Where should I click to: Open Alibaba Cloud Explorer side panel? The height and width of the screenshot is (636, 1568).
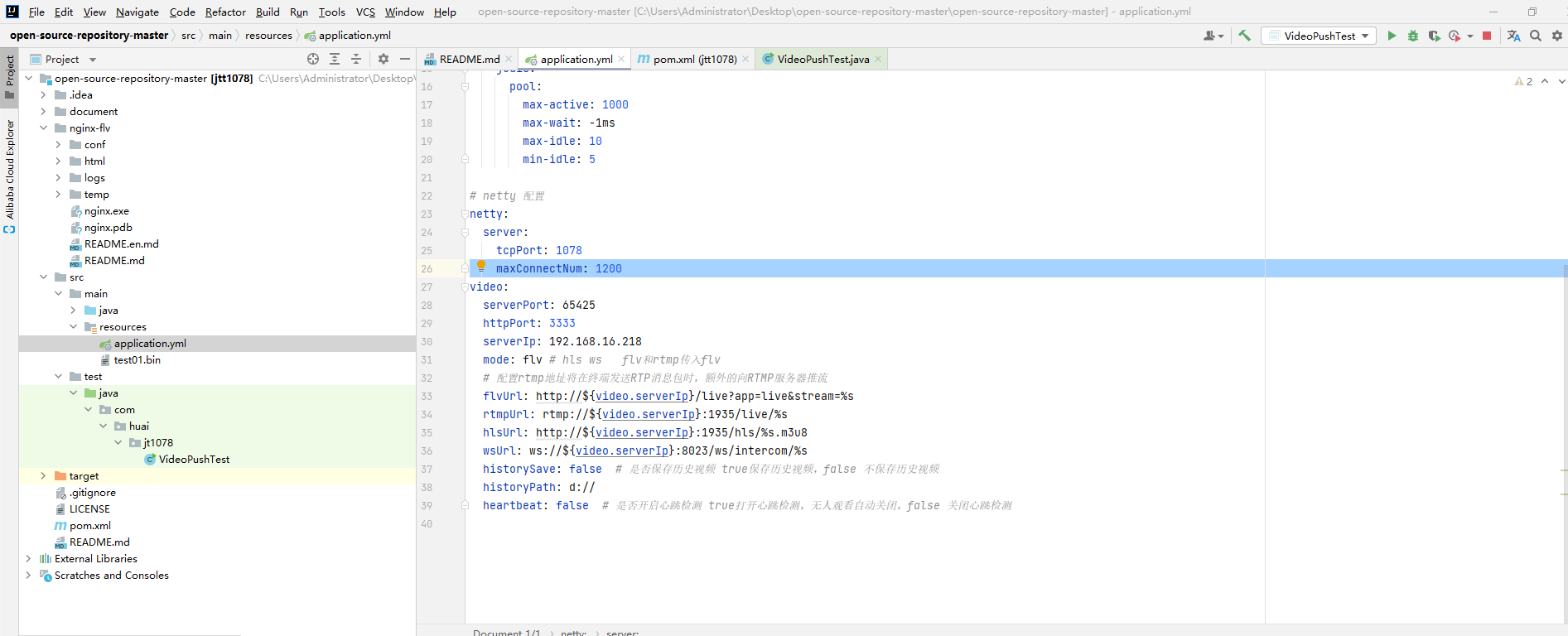(x=9, y=176)
